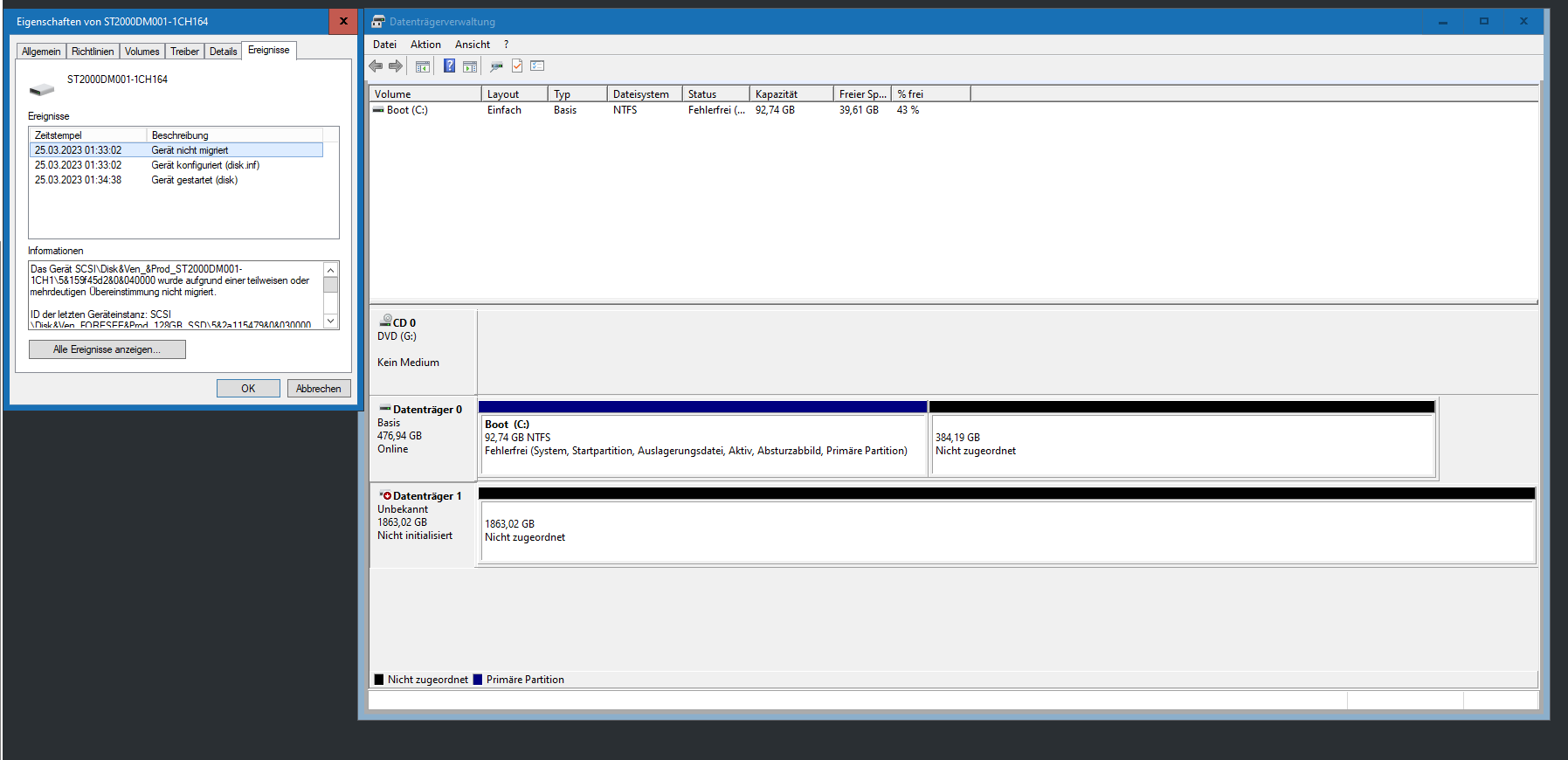Screen dimensions: 1568x760
Task: Click the Datenträger 0 disk icon
Action: tap(385, 408)
